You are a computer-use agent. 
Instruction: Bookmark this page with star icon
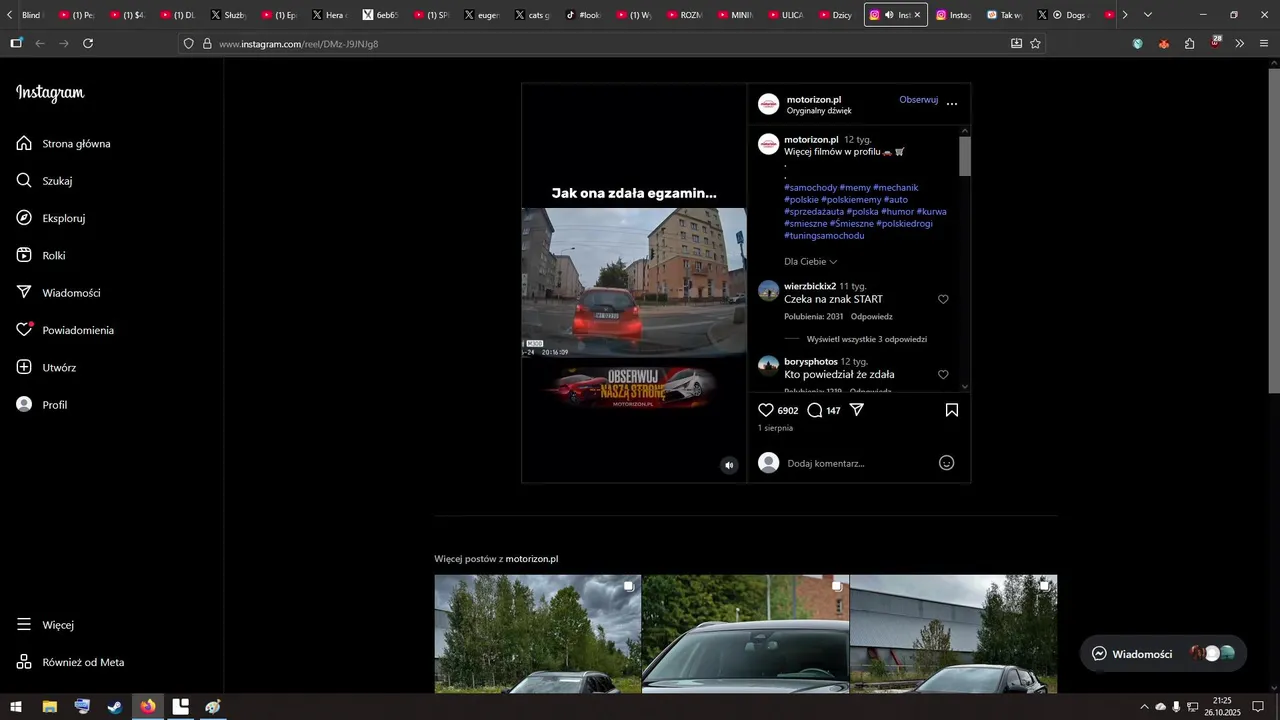tap(1035, 44)
